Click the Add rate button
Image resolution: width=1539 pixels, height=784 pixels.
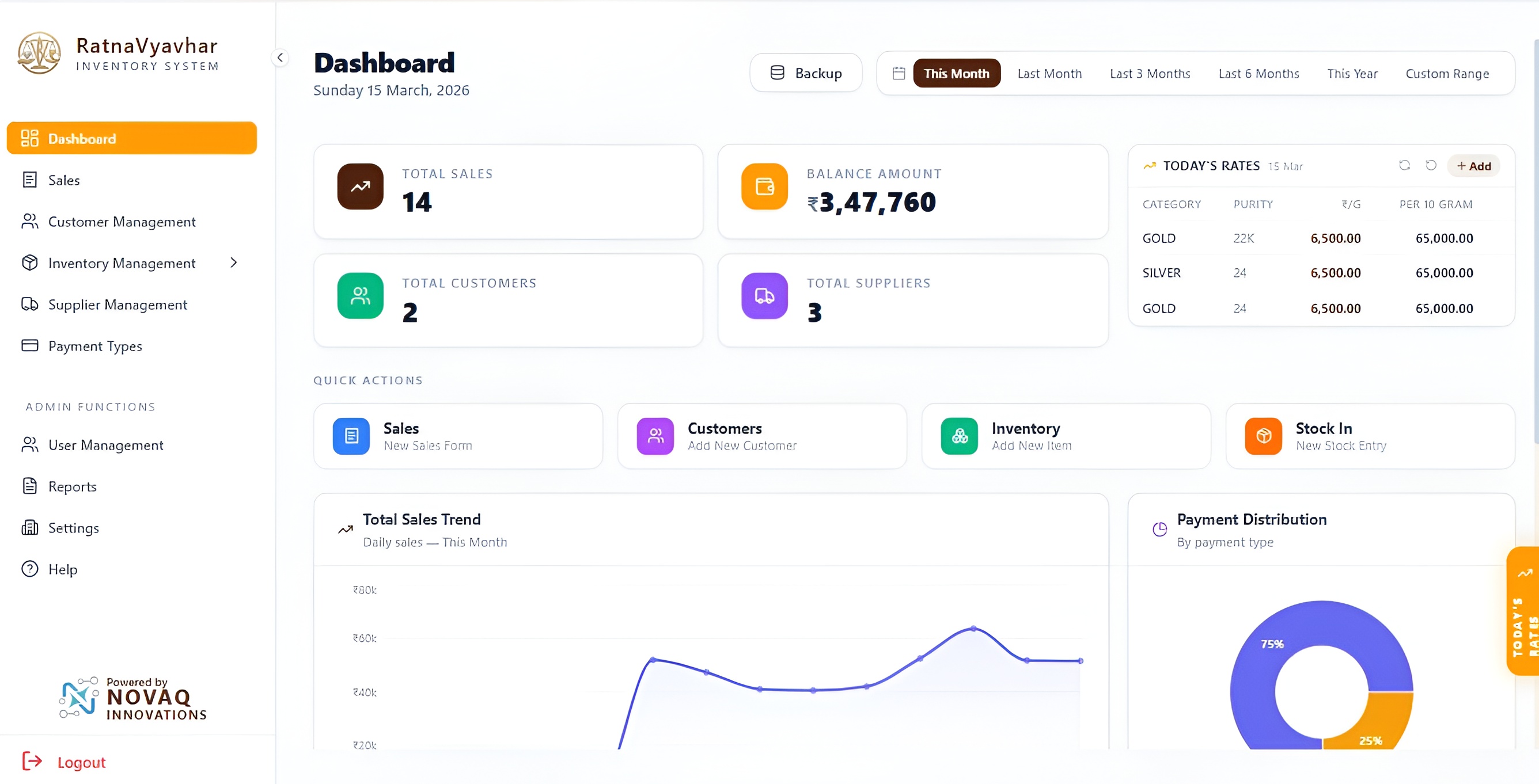click(x=1473, y=166)
